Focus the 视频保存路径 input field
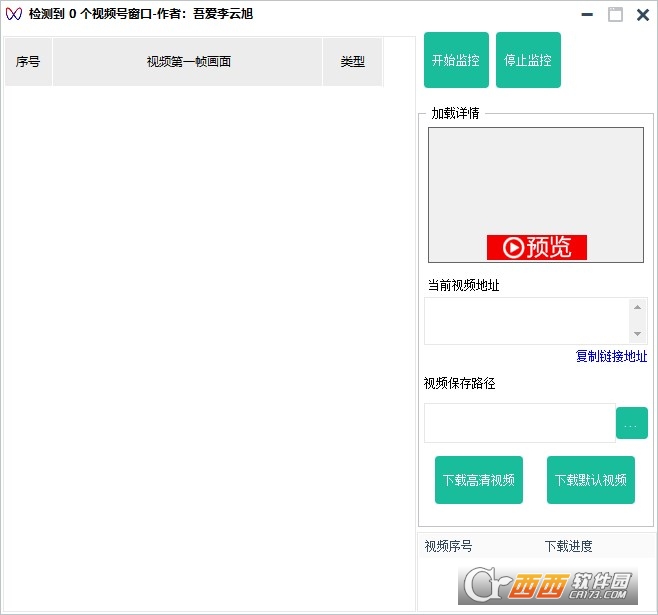Viewport: 658px width, 615px height. click(520, 423)
